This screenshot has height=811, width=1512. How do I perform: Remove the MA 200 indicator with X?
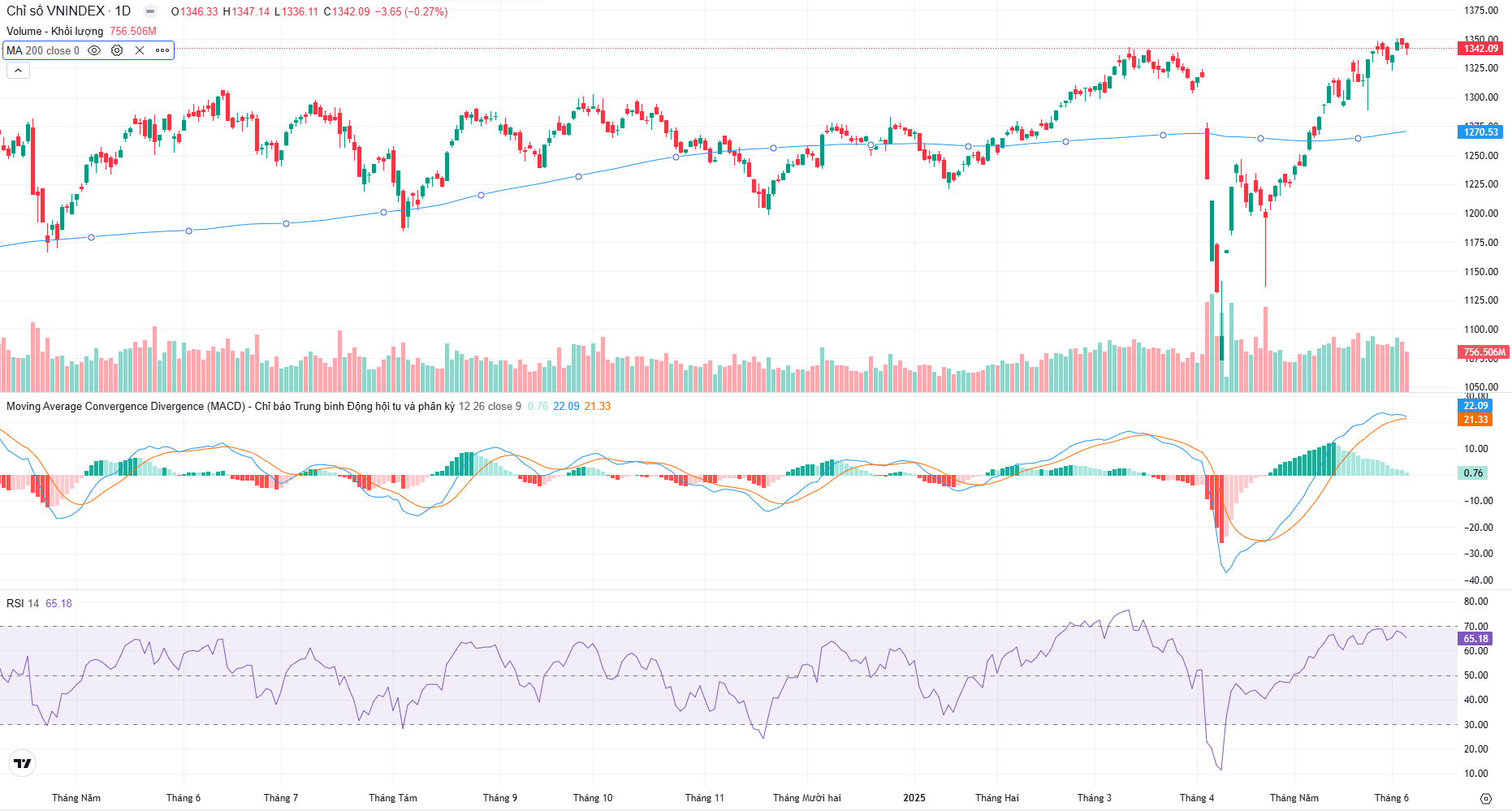140,50
